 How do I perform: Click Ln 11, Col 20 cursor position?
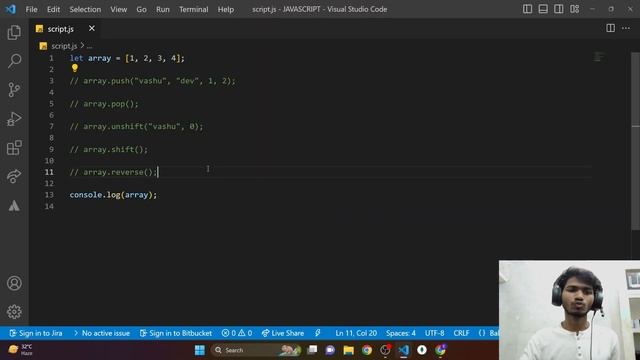(356, 333)
